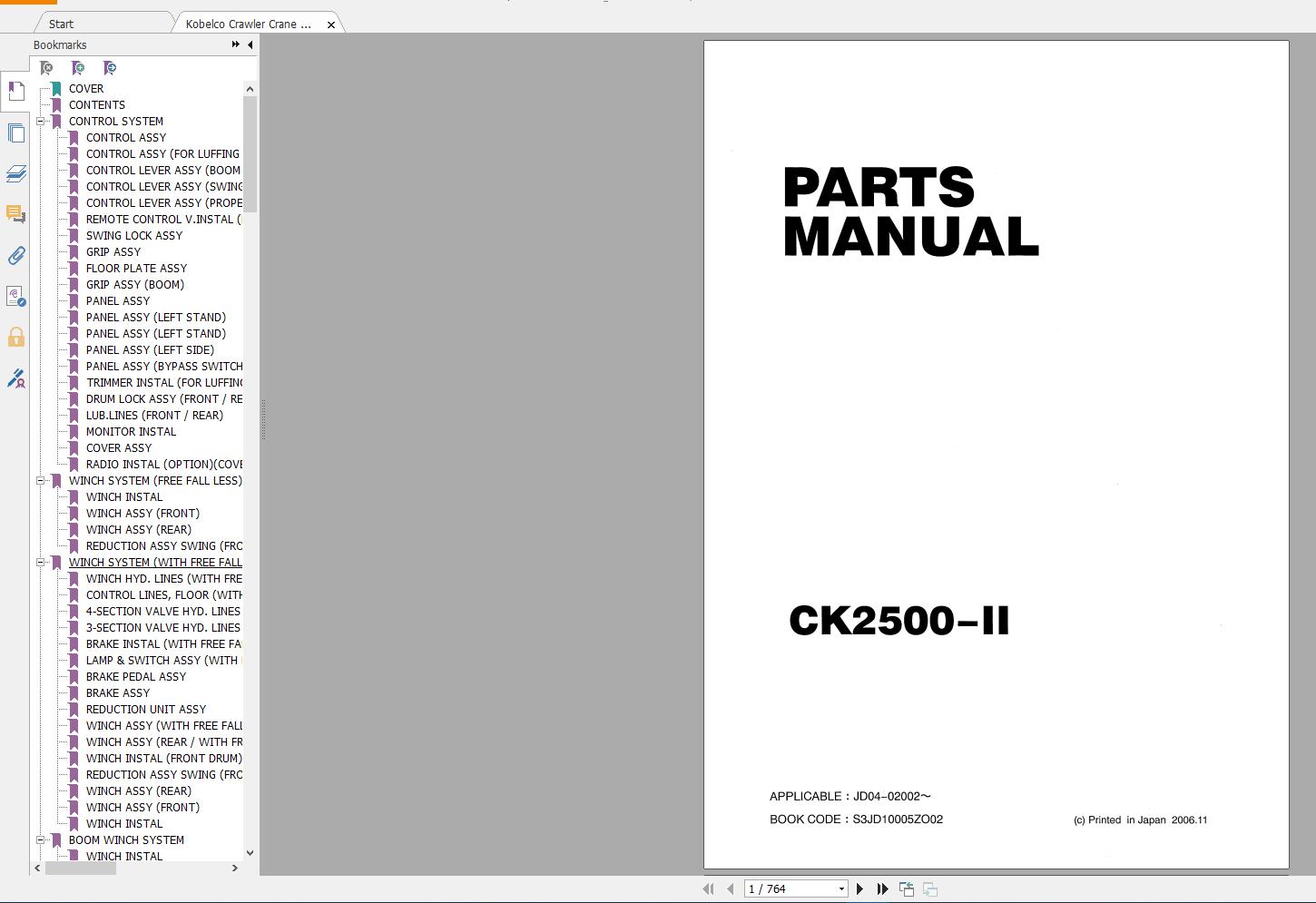Click the bookmark icon beside BRAKE PEDAL ASSY

pos(74,677)
